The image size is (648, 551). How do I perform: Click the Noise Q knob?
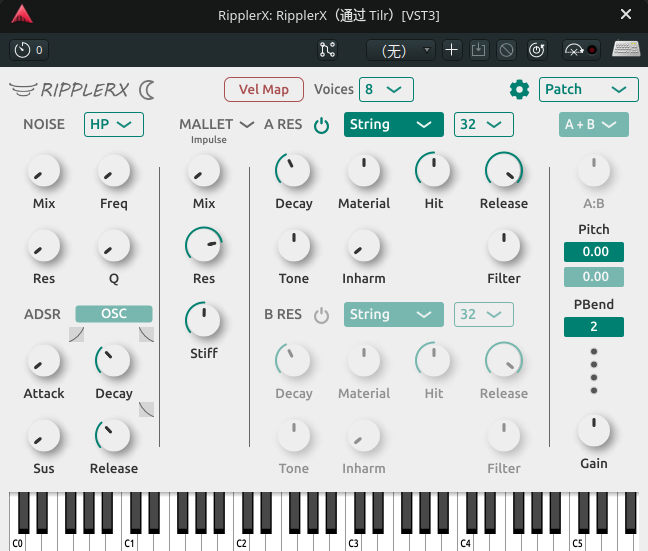click(x=114, y=246)
